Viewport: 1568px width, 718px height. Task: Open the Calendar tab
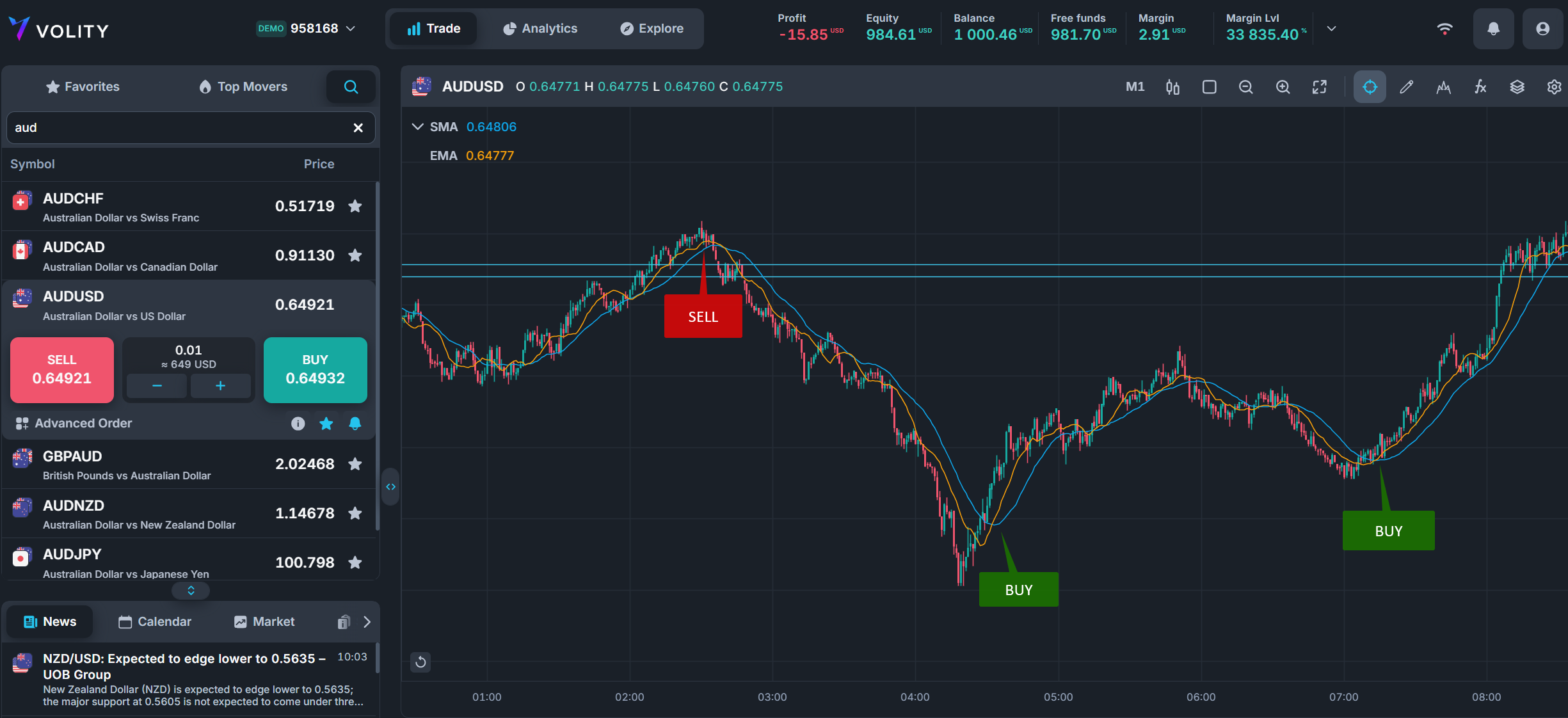[155, 622]
